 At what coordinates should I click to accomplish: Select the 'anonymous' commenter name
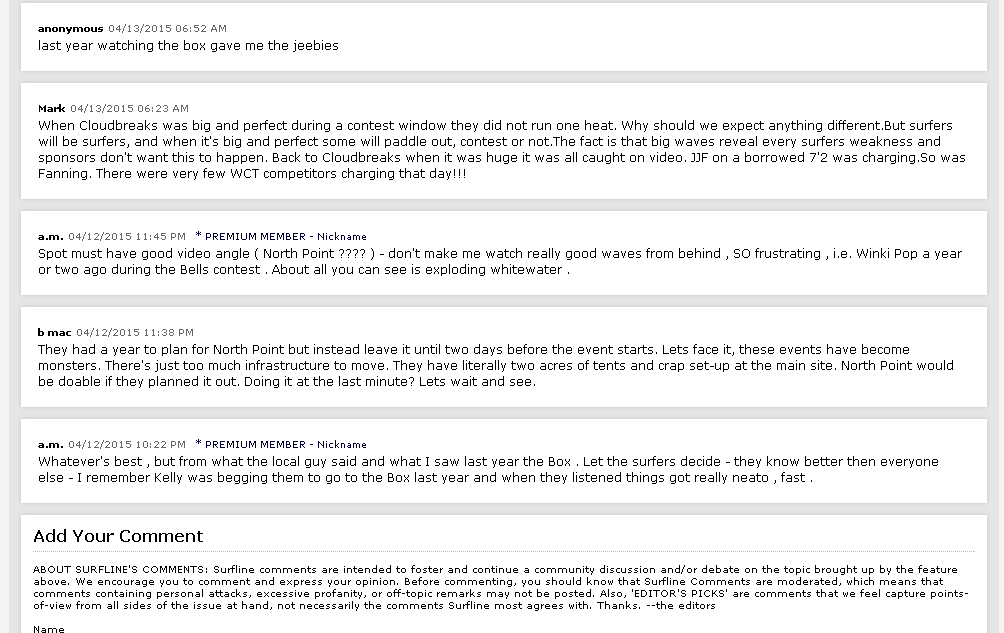coord(70,29)
